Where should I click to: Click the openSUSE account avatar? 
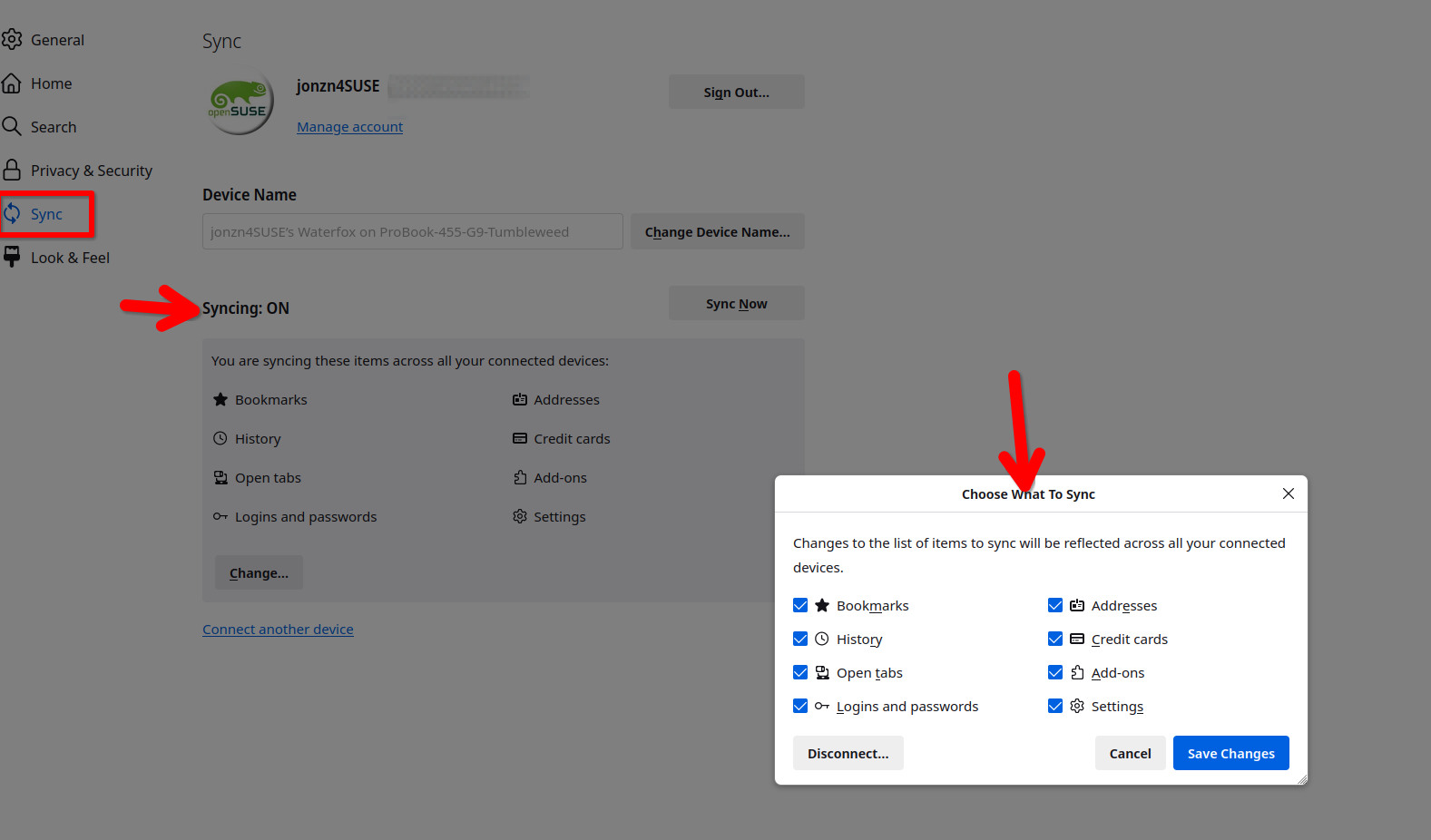pyautogui.click(x=240, y=103)
